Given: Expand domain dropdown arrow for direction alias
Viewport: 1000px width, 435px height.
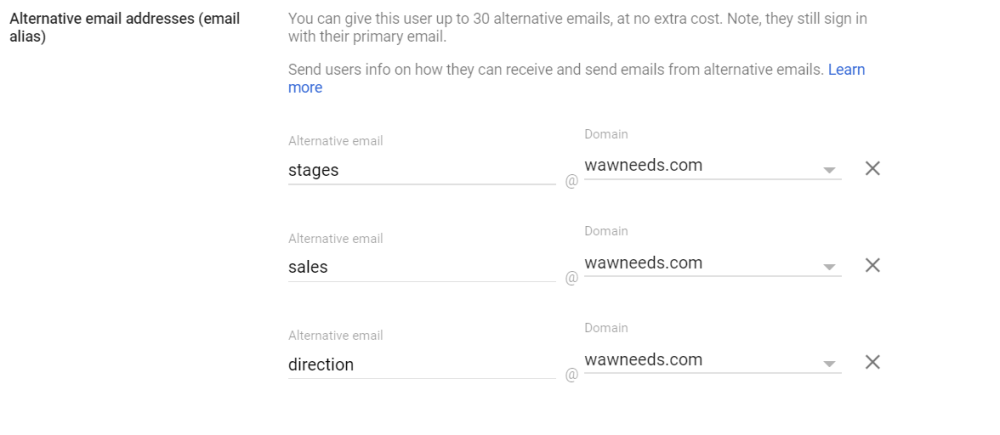Looking at the screenshot, I should (x=829, y=364).
